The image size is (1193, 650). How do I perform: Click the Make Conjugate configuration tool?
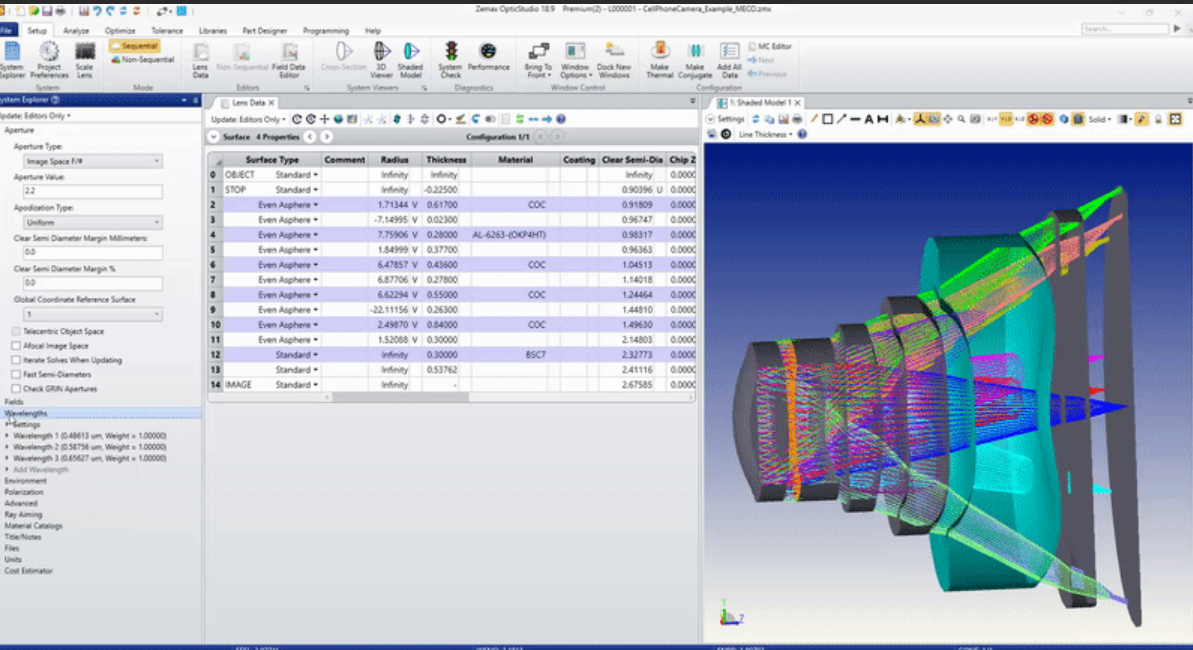(695, 60)
